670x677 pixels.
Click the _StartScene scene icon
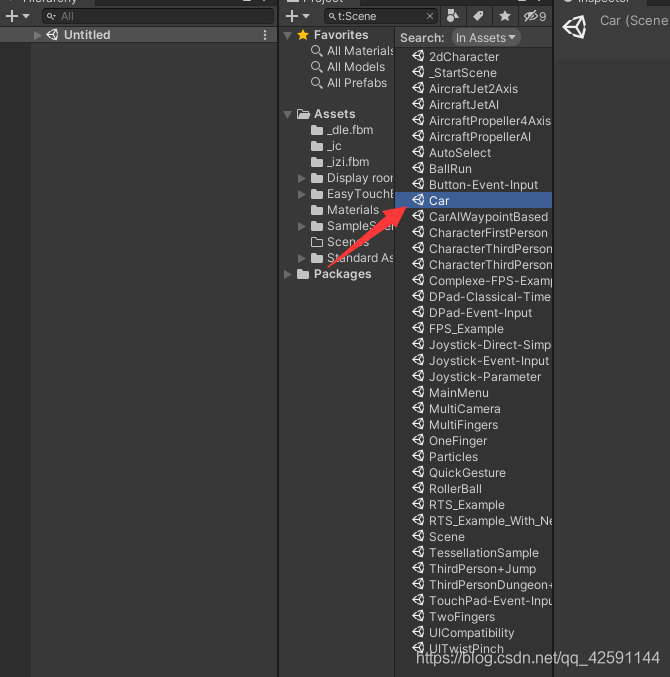click(418, 72)
